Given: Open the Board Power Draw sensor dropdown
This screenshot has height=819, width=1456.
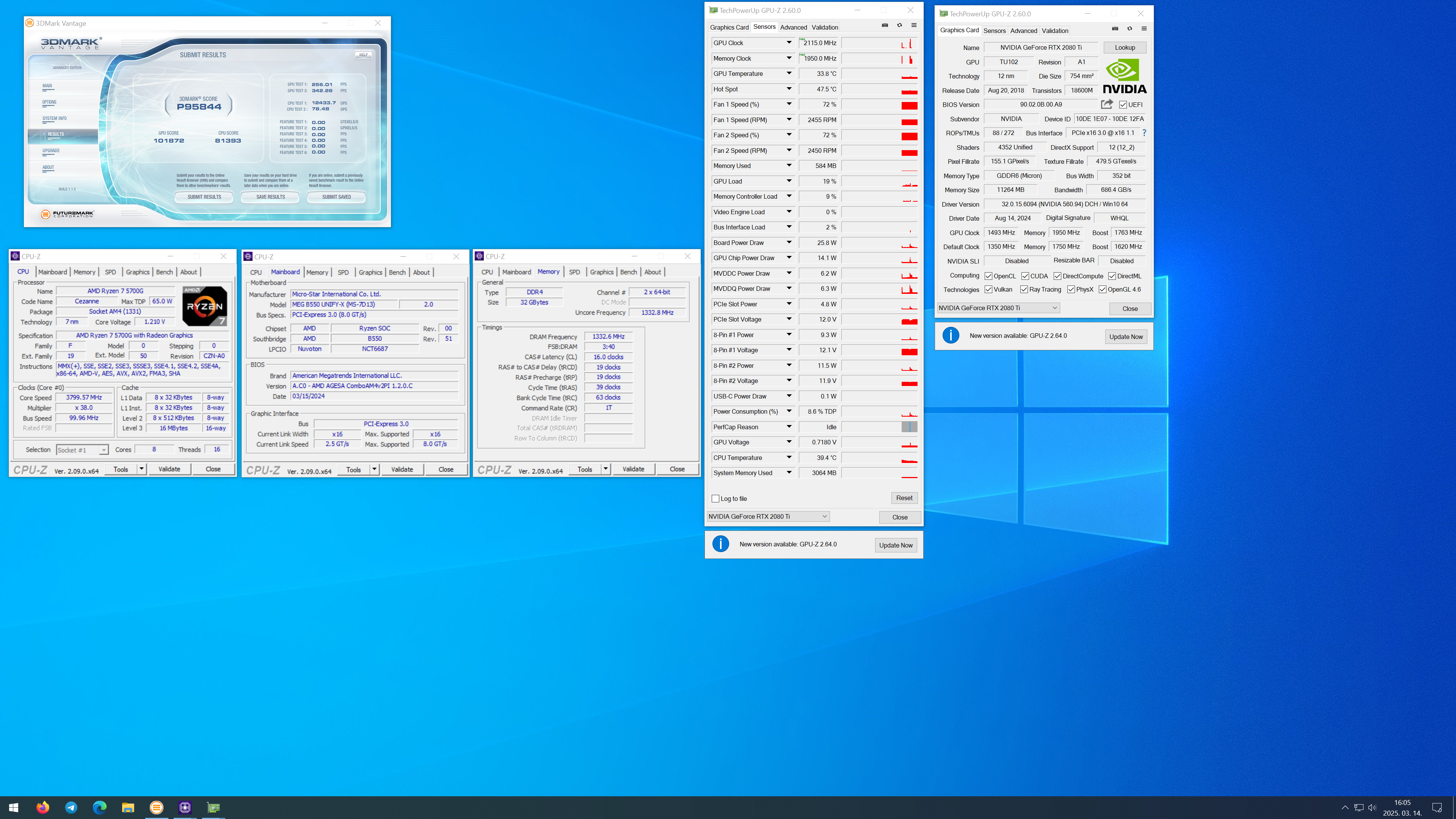Looking at the screenshot, I should (789, 243).
